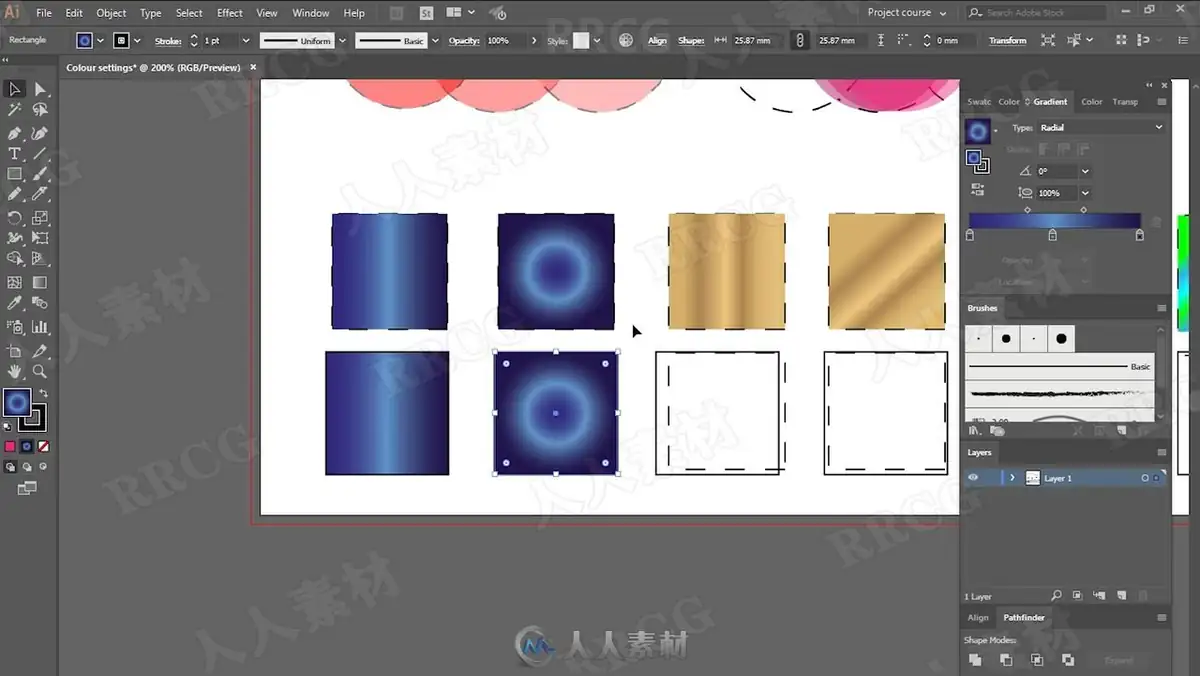This screenshot has width=1200, height=676.
Task: Activate the Gradient fill mode button in the toolbox
Action: point(27,446)
